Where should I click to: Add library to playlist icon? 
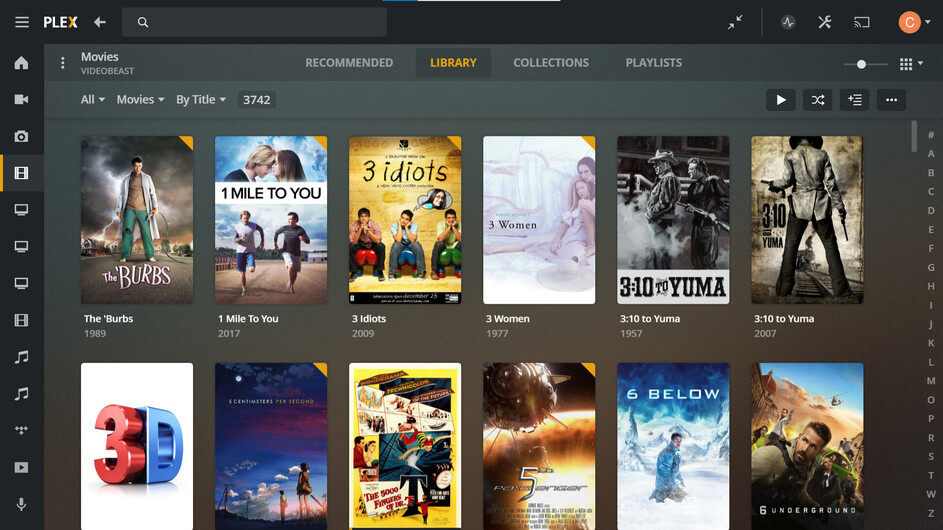coord(855,100)
